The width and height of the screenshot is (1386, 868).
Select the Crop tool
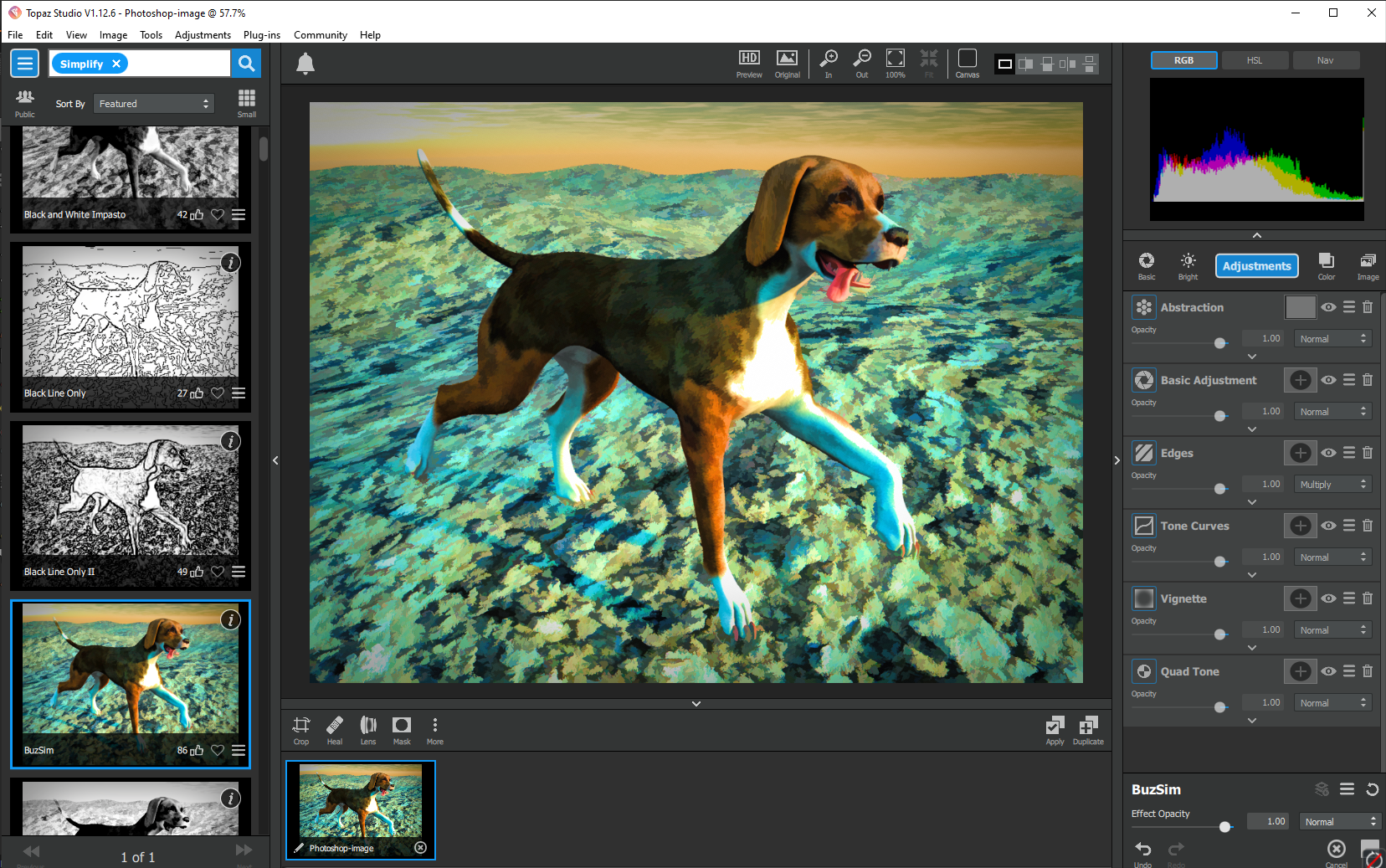(x=301, y=730)
